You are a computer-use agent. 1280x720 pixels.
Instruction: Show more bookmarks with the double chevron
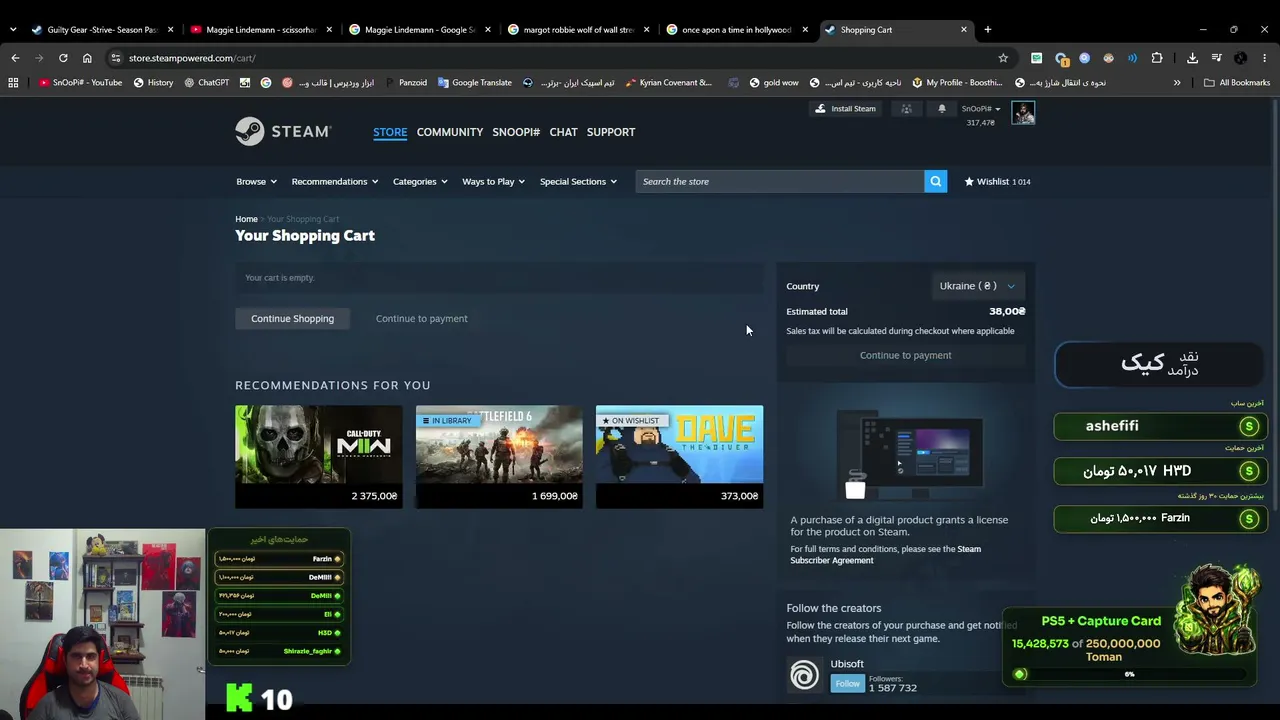point(1177,83)
